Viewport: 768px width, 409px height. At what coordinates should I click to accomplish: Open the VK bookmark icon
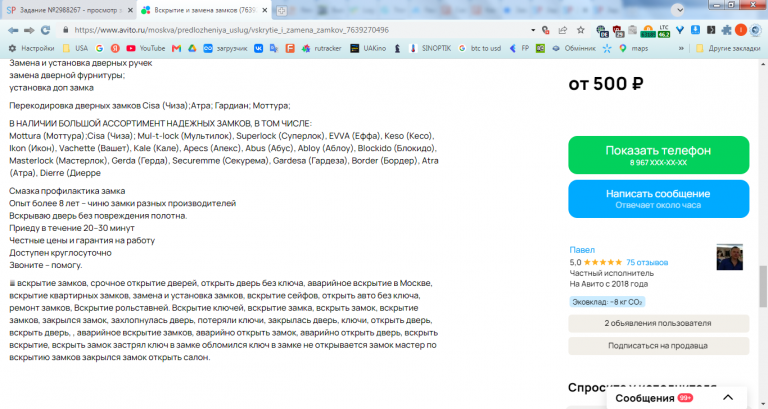[258, 48]
